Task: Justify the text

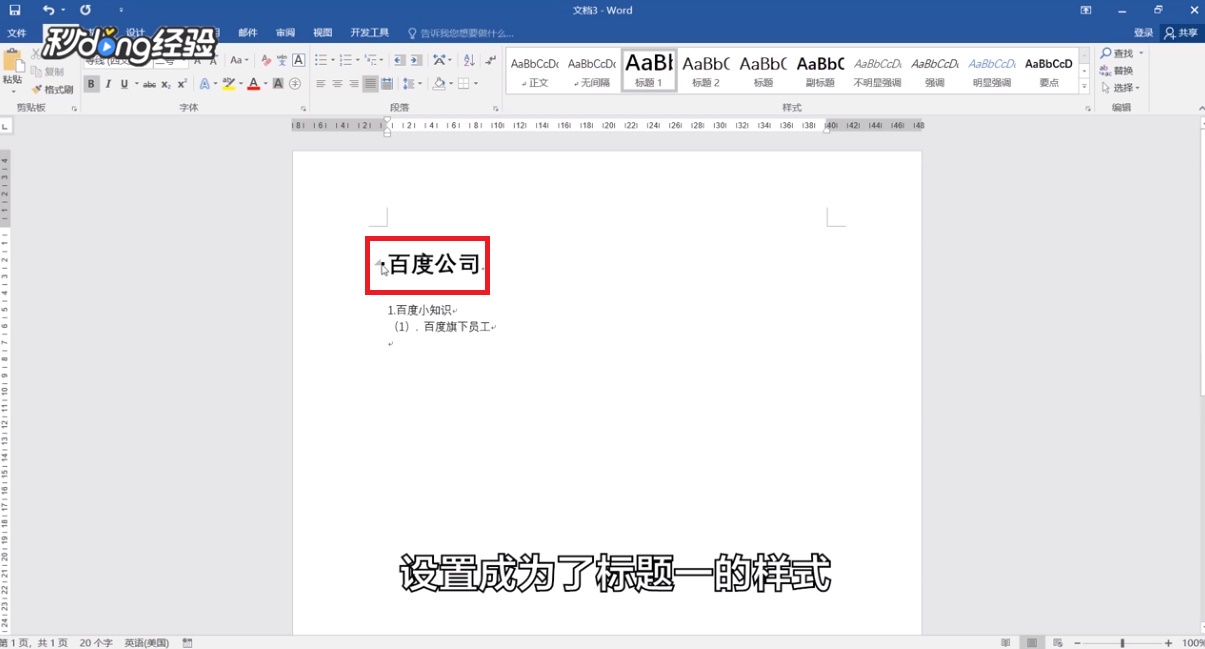Action: coord(370,84)
